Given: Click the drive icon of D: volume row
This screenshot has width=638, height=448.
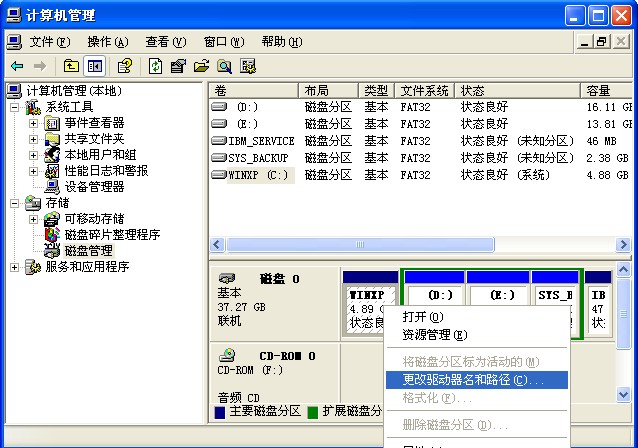Looking at the screenshot, I should click(x=219, y=107).
